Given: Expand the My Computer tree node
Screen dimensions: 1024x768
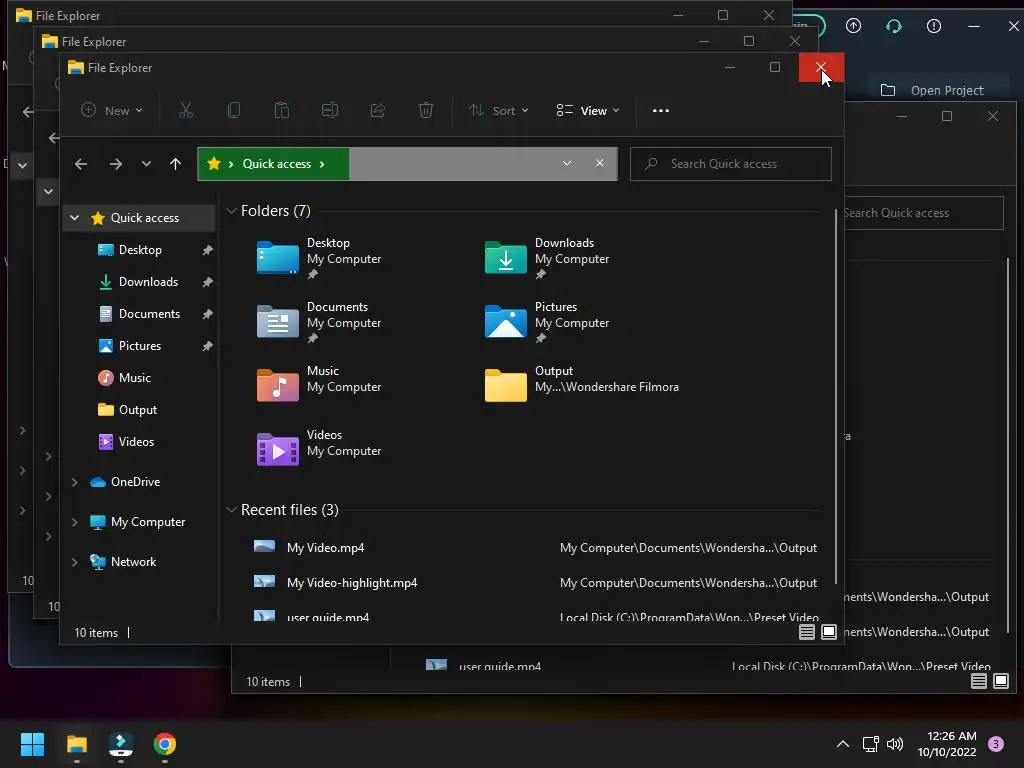Looking at the screenshot, I should (74, 522).
